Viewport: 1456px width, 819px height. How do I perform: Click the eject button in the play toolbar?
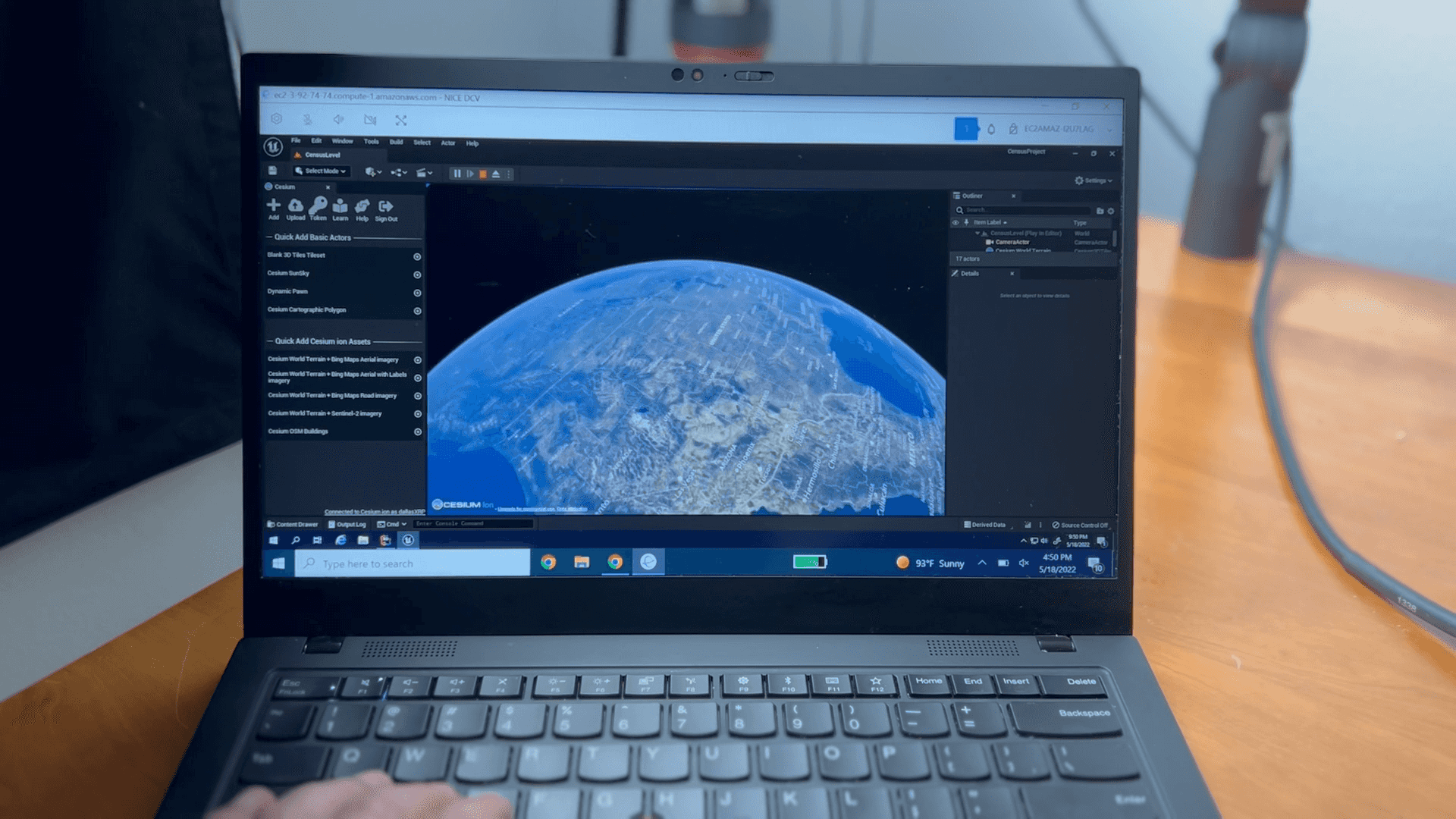pos(496,174)
